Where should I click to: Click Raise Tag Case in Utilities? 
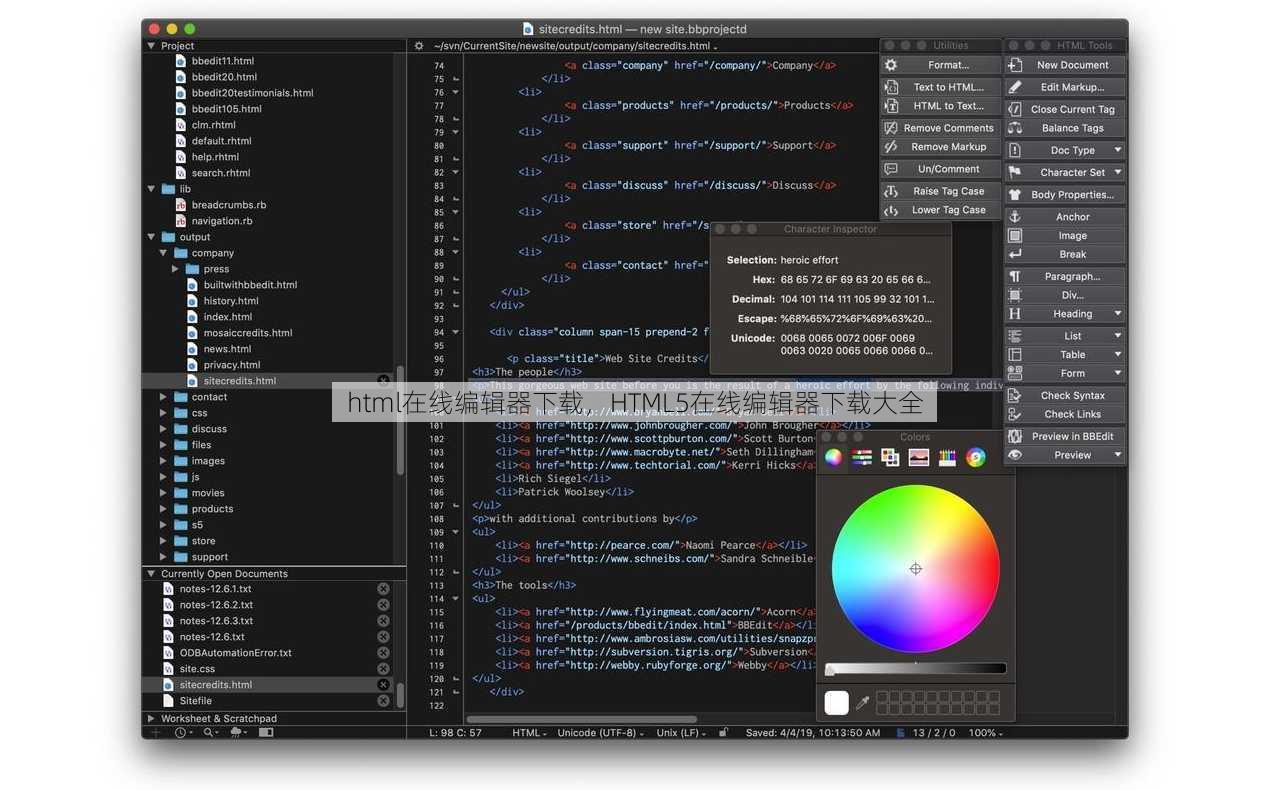(940, 191)
